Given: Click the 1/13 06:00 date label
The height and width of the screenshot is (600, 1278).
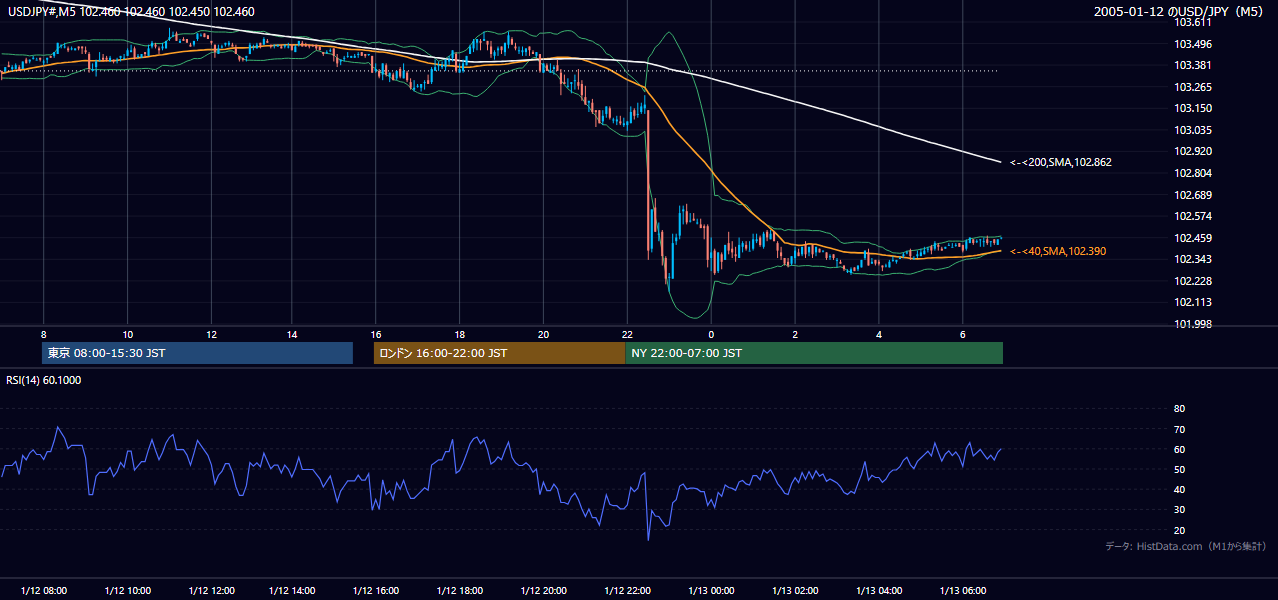Looking at the screenshot, I should [962, 591].
